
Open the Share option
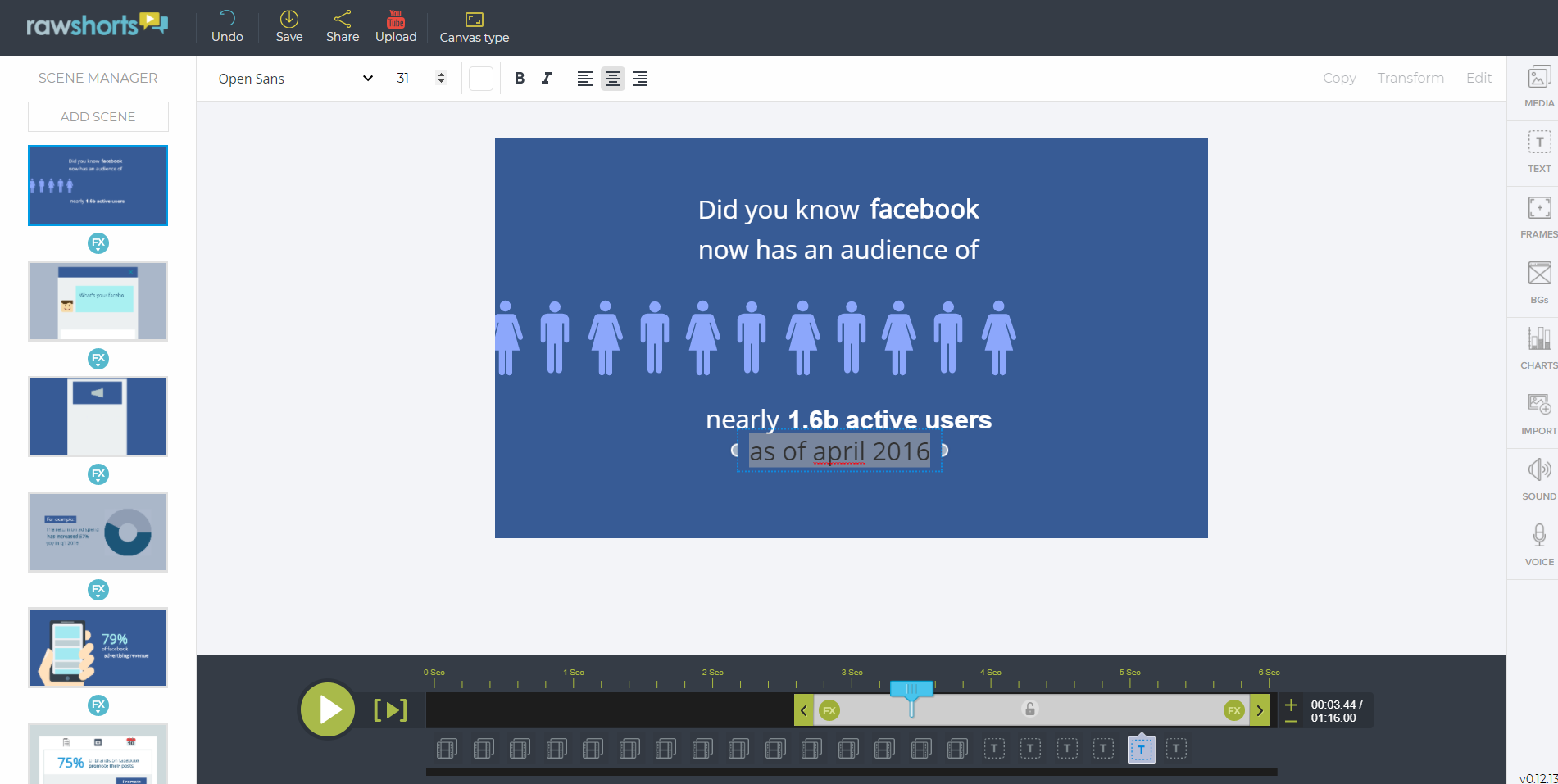coord(343,26)
